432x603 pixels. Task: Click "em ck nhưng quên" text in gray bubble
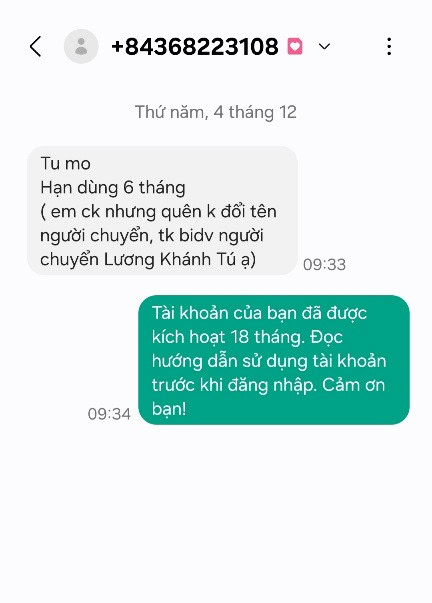pyautogui.click(x=132, y=212)
